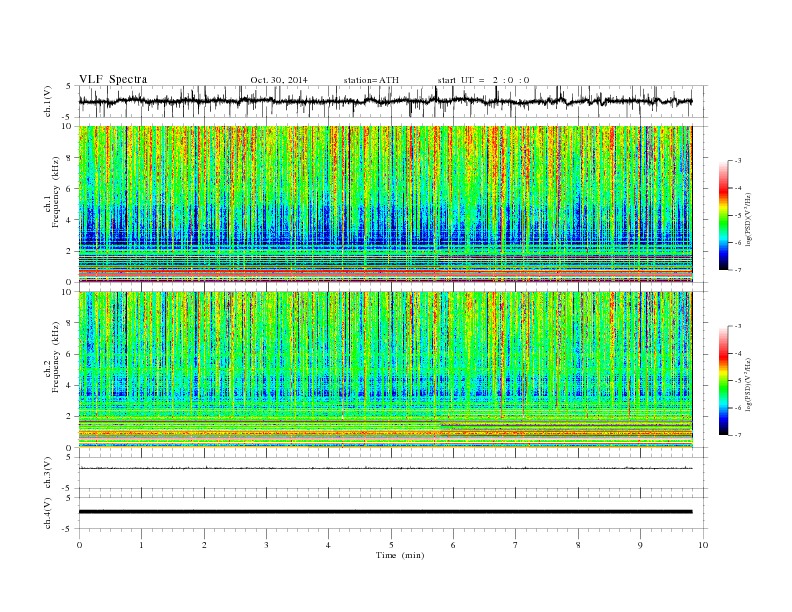Click the "-7" label on ch.2 colorbar
The width and height of the screenshot is (792, 612).
click(x=737, y=435)
